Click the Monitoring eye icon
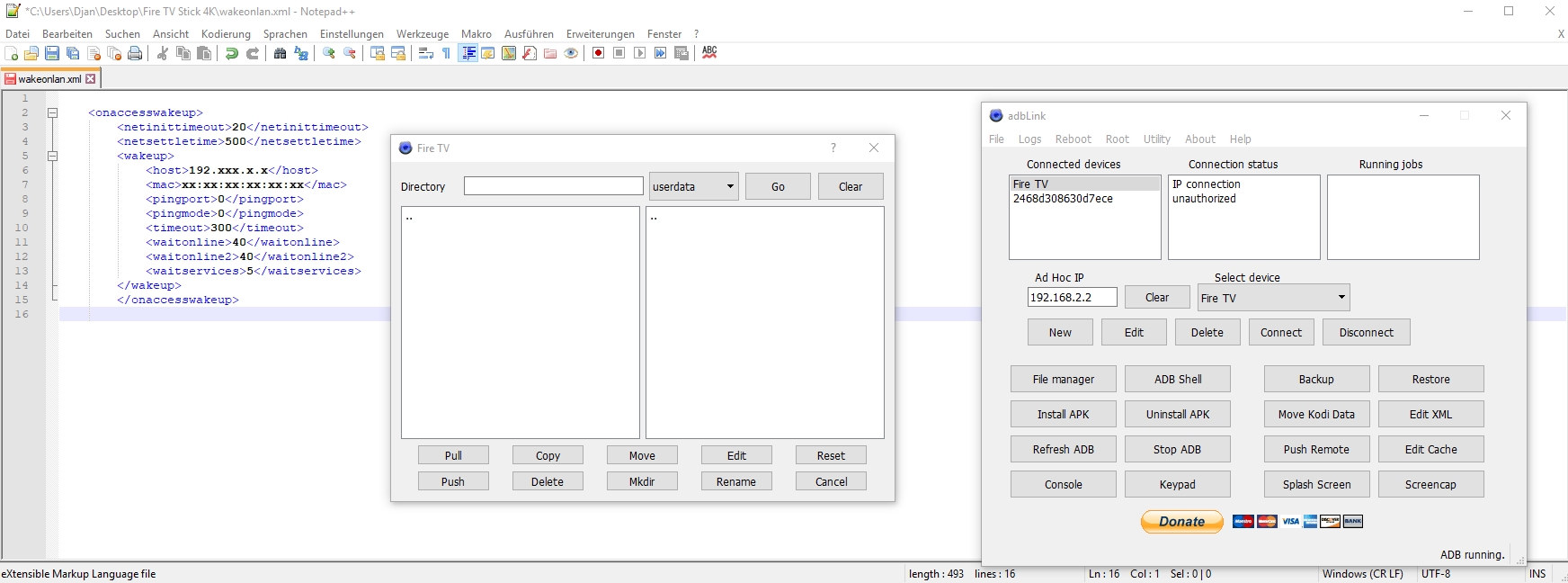Viewport: 1568px width, 583px height. click(571, 53)
